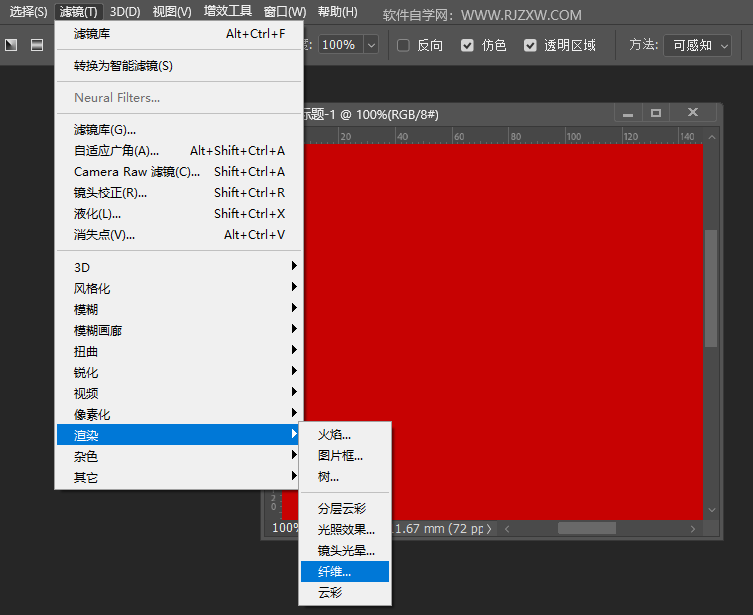Open status bar info arrow after 72 ppi
Screen dimensions: 753x615
coord(489,529)
